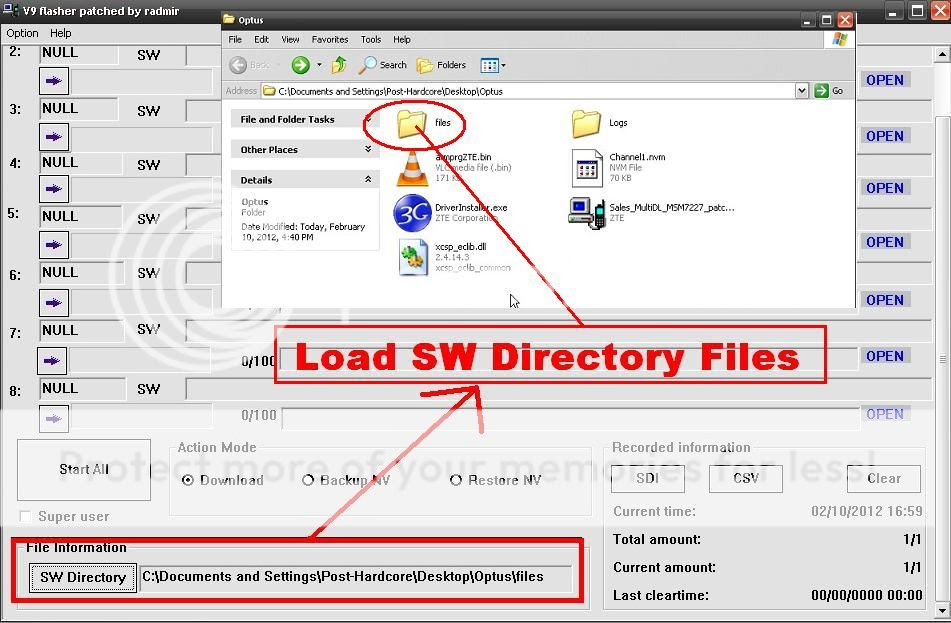Open the Views dropdown arrow
Screen dimensions: 951x623
tap(503, 65)
